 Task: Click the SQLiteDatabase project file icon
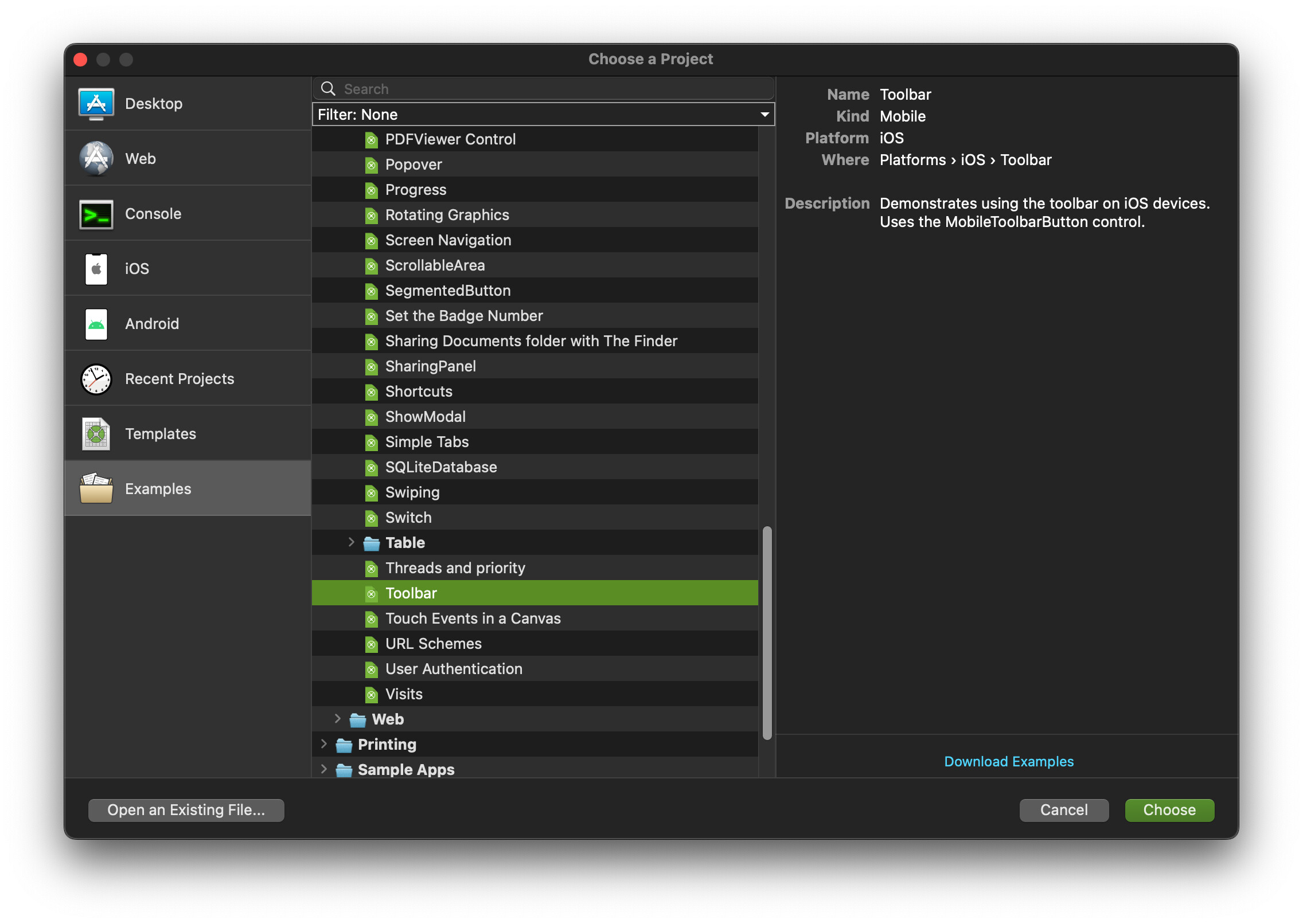tap(372, 467)
